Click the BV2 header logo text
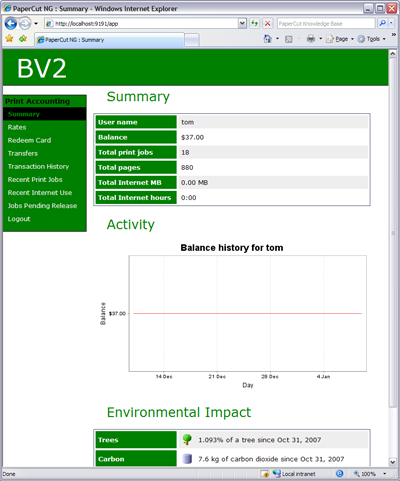 [x=42, y=68]
